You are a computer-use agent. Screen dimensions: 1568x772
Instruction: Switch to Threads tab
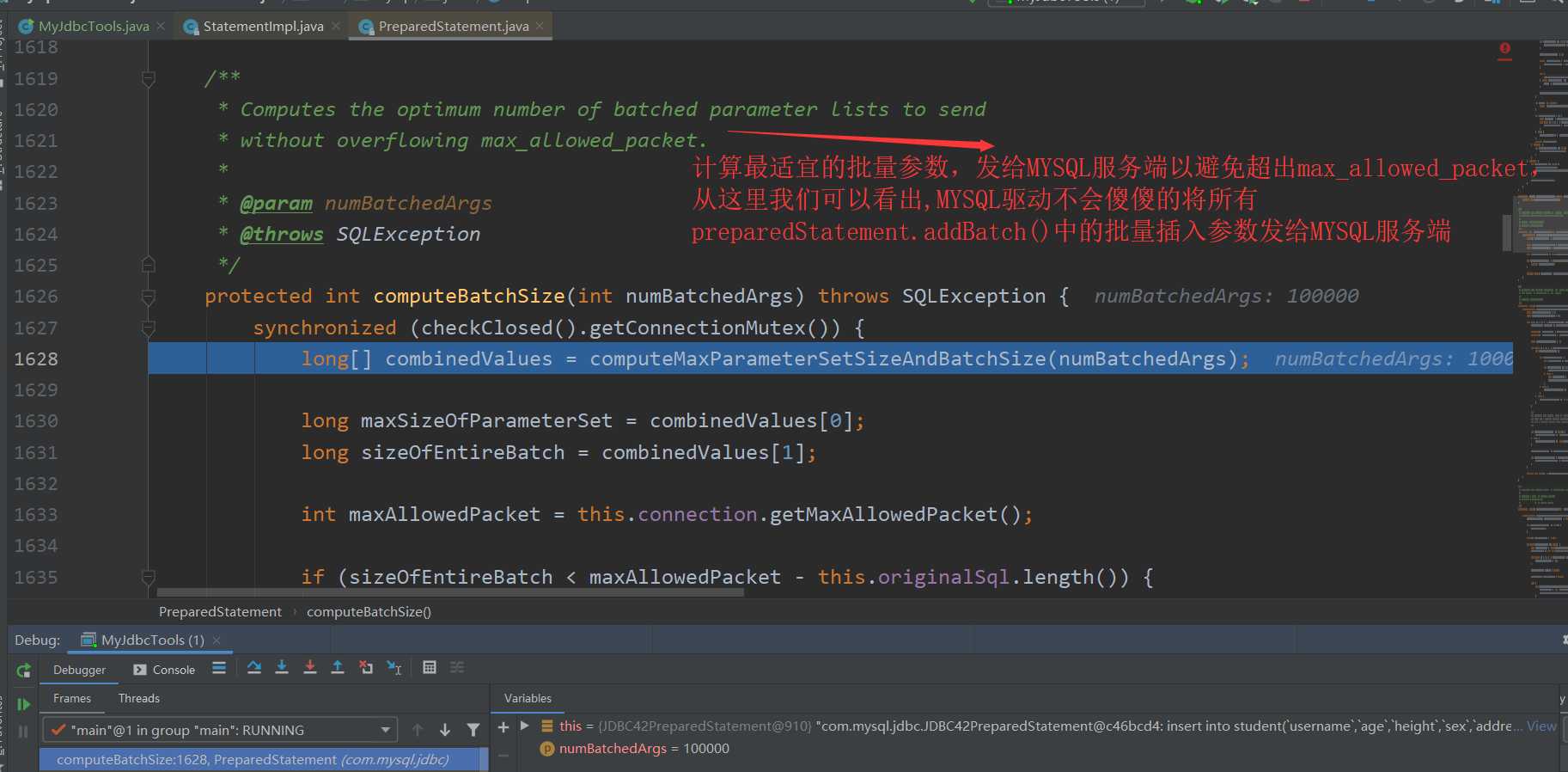[x=139, y=698]
